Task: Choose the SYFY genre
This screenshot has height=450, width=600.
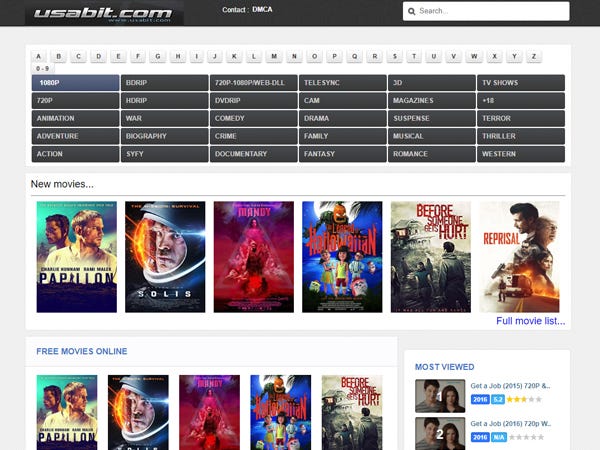Action: 165,154
